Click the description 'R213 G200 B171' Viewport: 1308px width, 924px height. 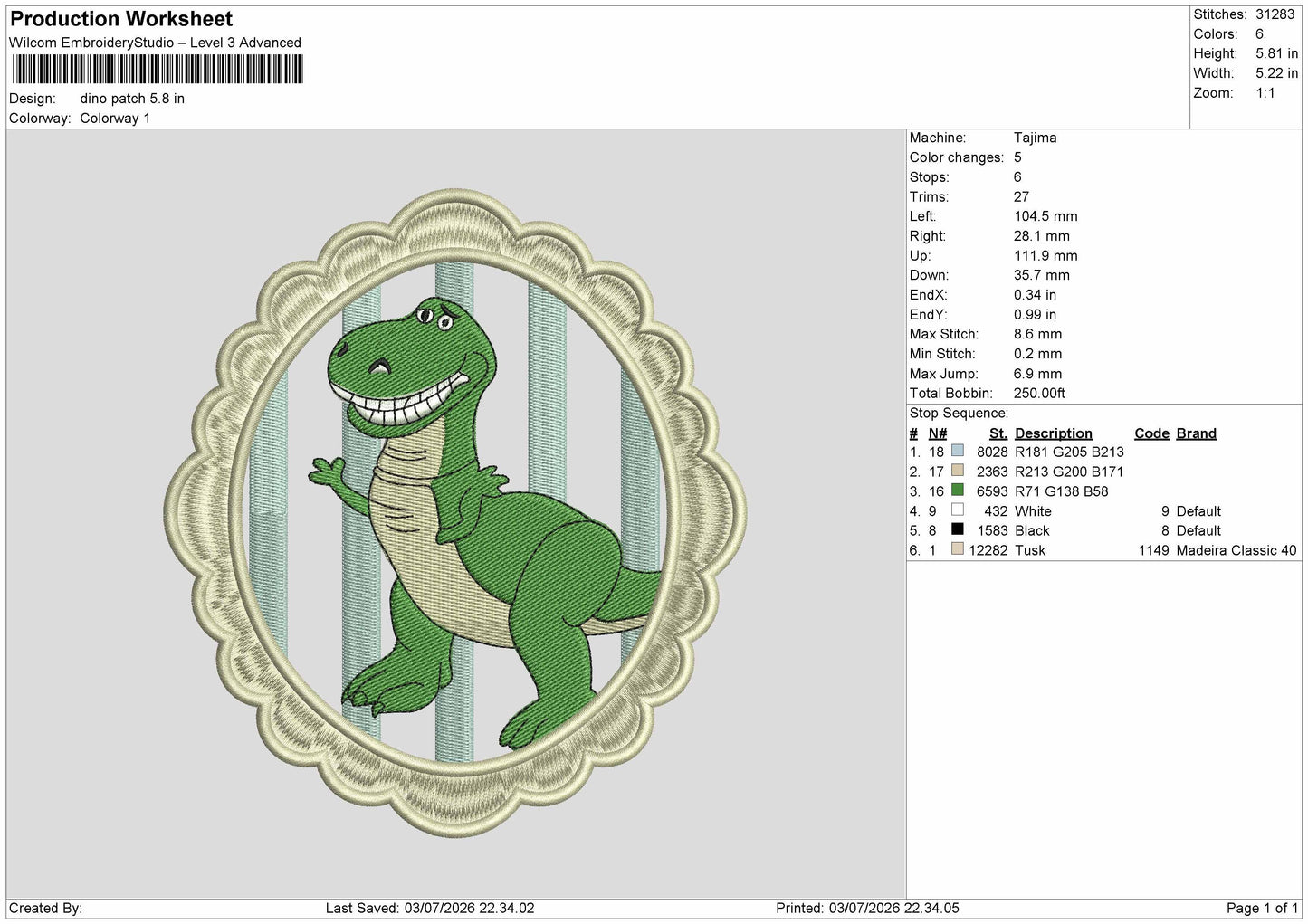point(1069,472)
